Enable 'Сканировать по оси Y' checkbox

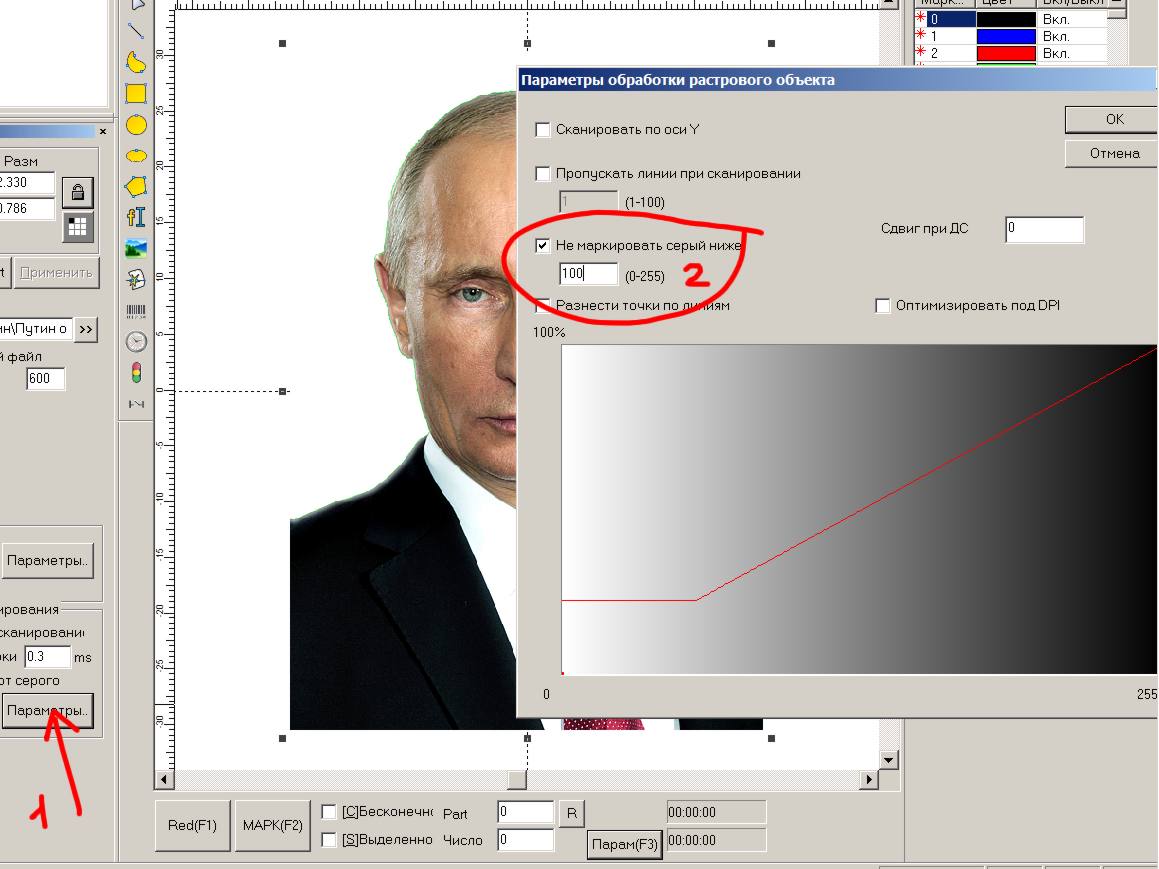[x=543, y=130]
